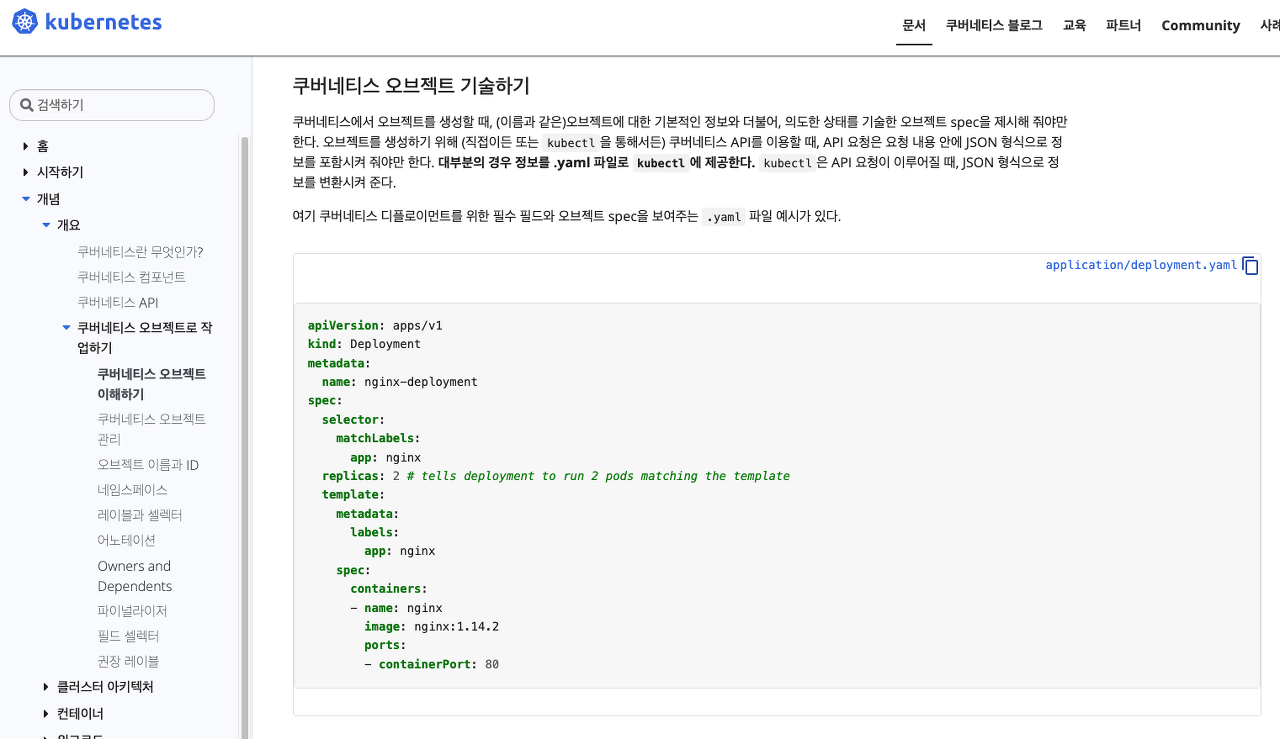The image size is (1280, 739).
Task: Click code line image: nginx:1.14.2
Action: (x=431, y=627)
